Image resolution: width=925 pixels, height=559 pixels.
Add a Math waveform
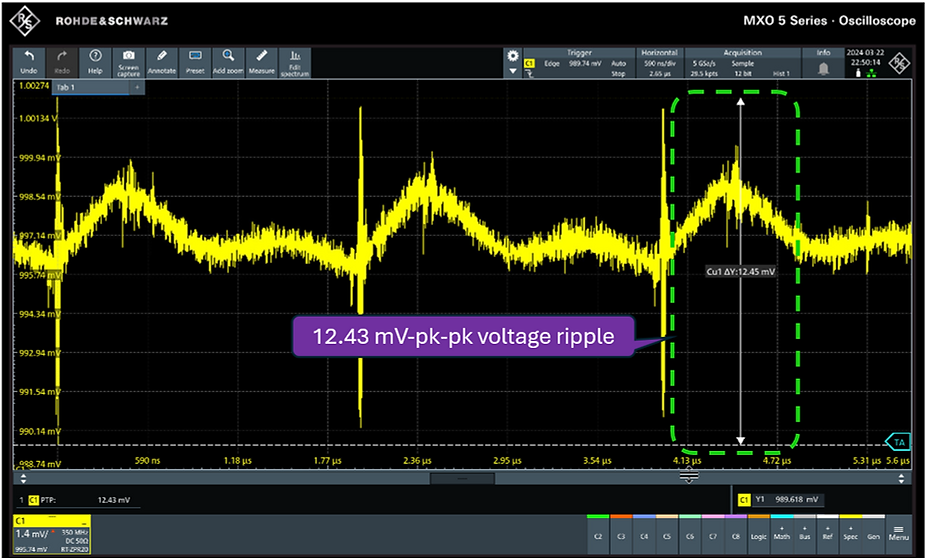coord(782,534)
